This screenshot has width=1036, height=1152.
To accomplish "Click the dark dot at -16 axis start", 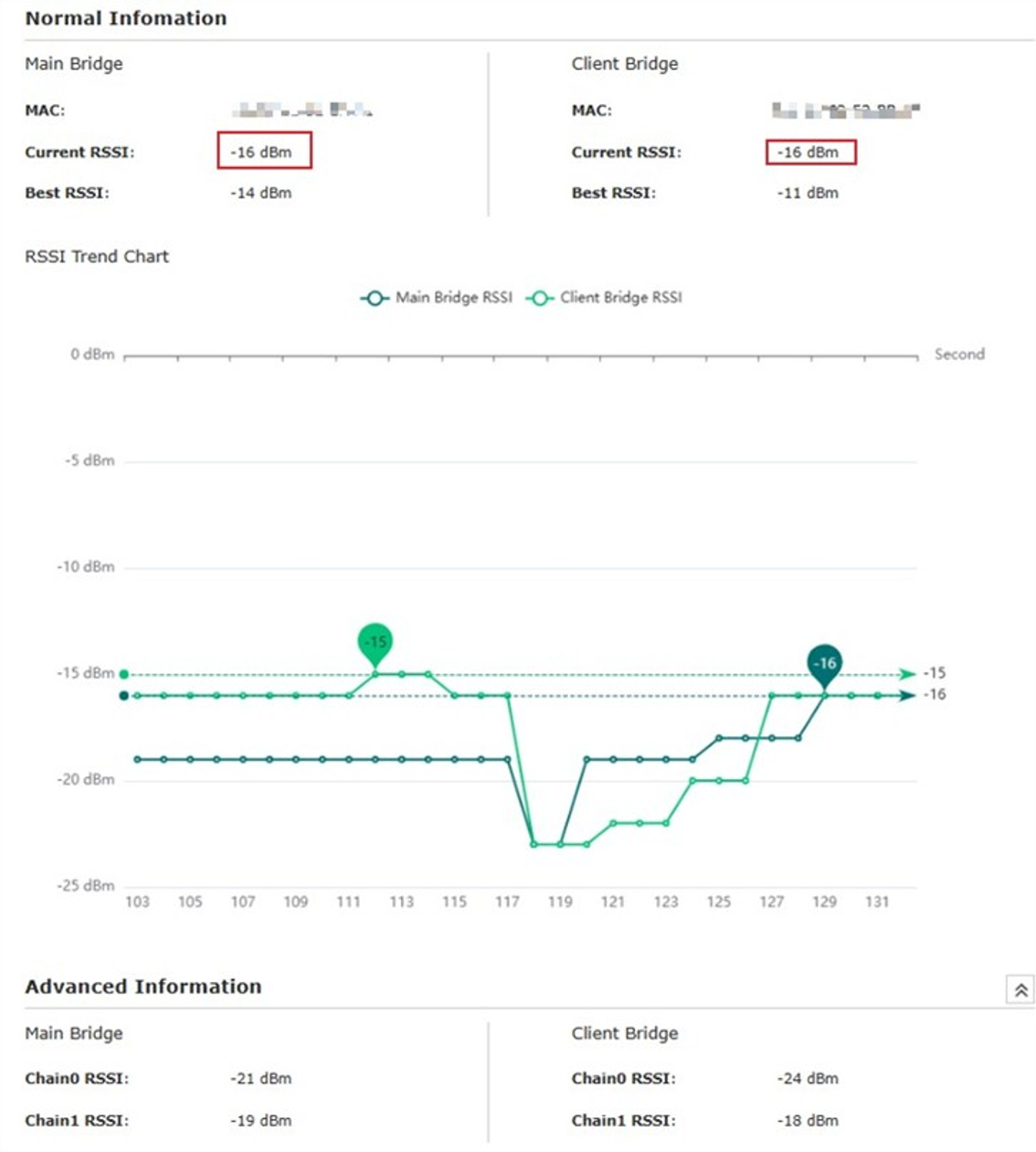I will click(x=124, y=695).
